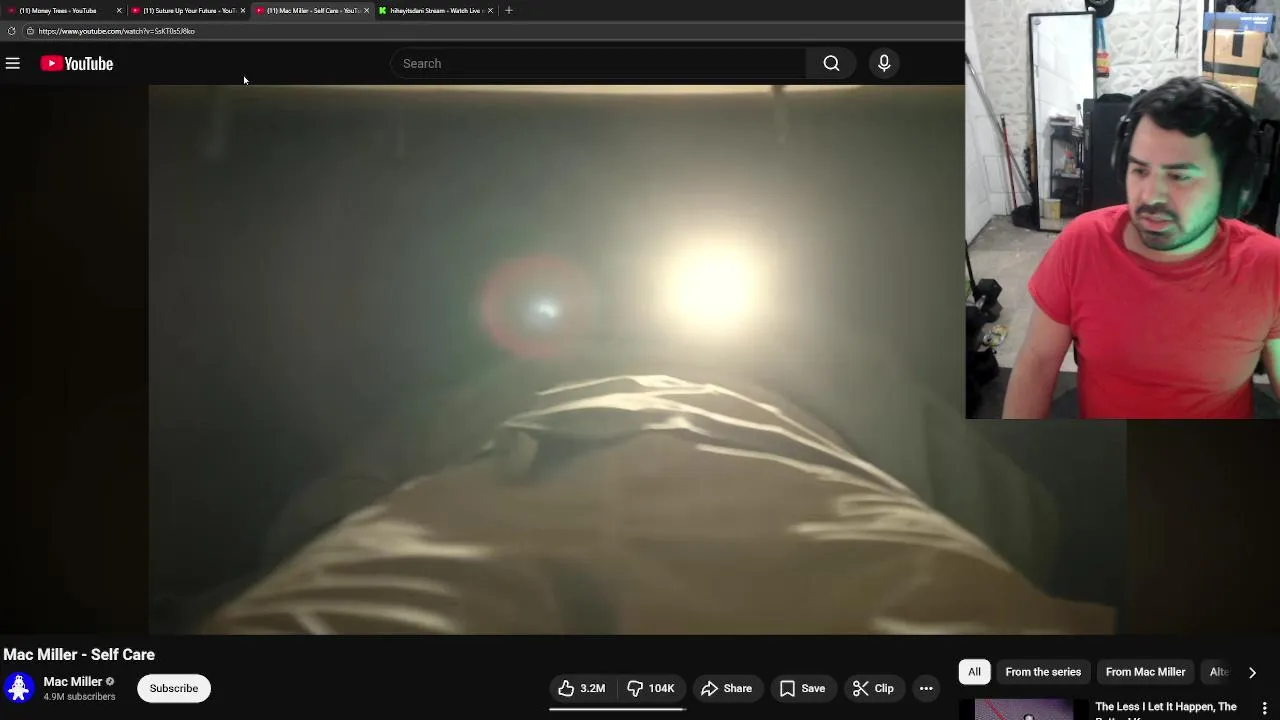Close the Suture Up Your Future tab
Screen dimensions: 1280x720
[x=243, y=10]
